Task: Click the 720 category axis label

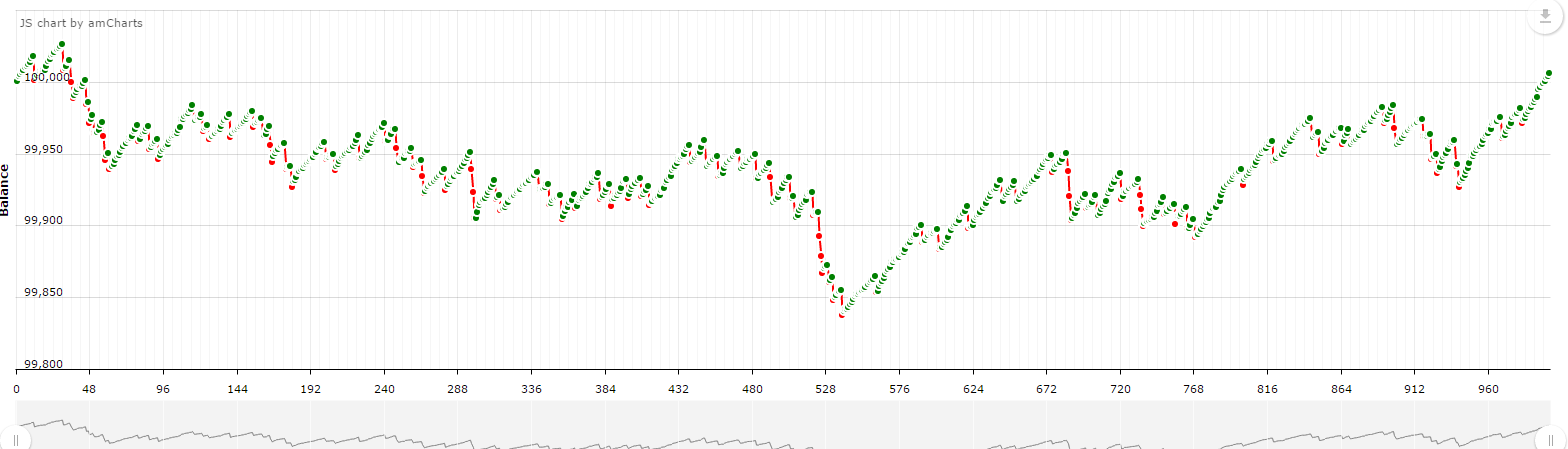Action: (1120, 388)
